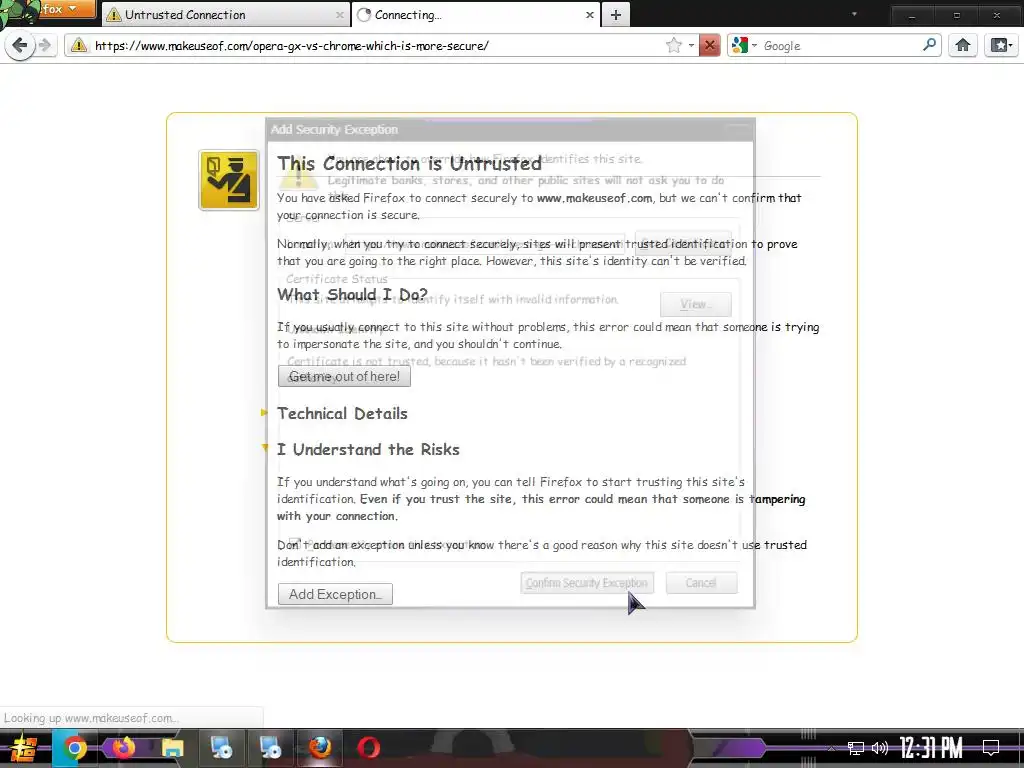1024x768 pixels.
Task: Show hidden tray icons chevron
Action: [831, 748]
